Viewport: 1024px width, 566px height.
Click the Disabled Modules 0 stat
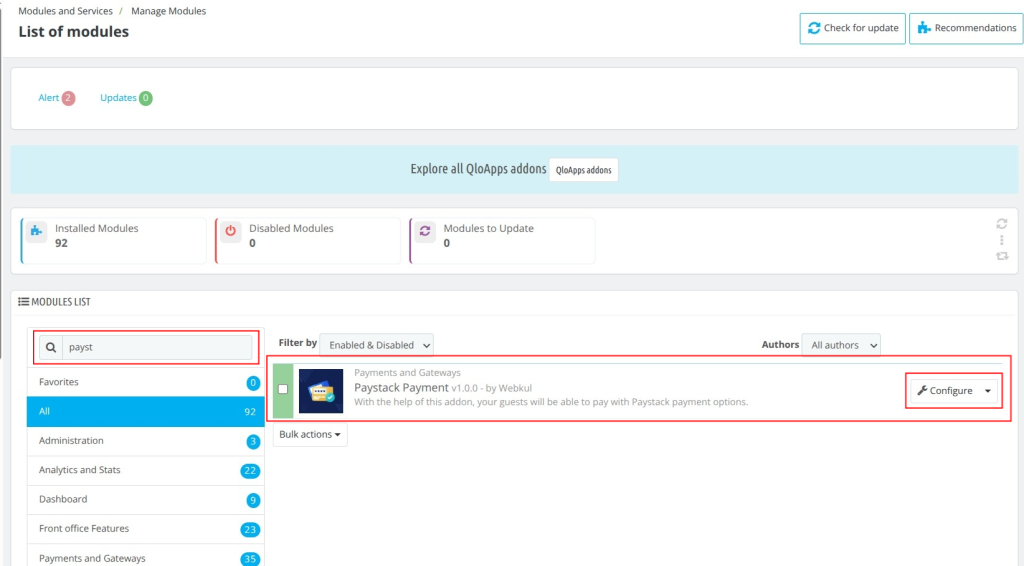click(308, 240)
